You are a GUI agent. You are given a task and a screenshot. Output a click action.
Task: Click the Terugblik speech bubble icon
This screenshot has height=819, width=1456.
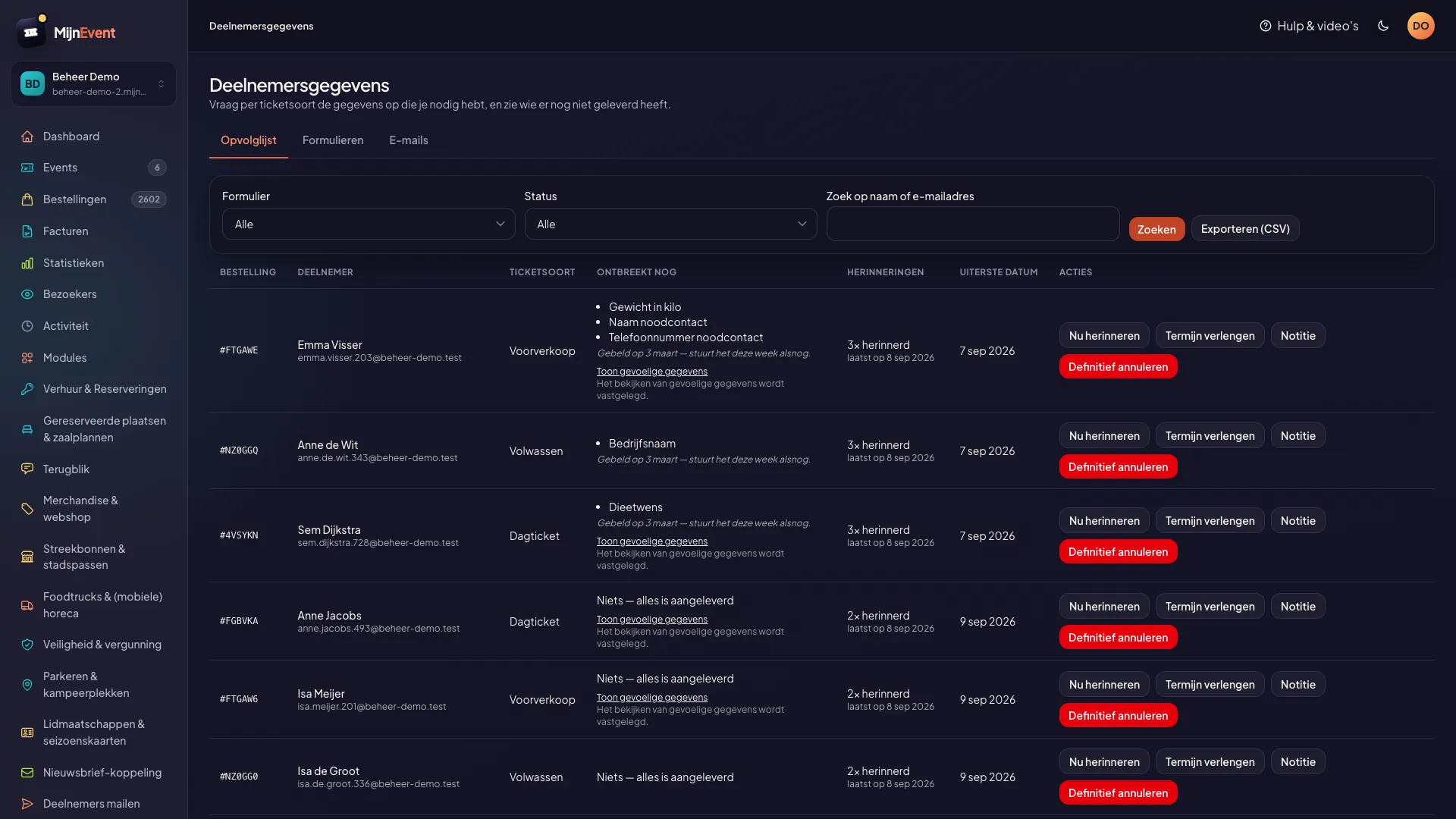tap(27, 469)
